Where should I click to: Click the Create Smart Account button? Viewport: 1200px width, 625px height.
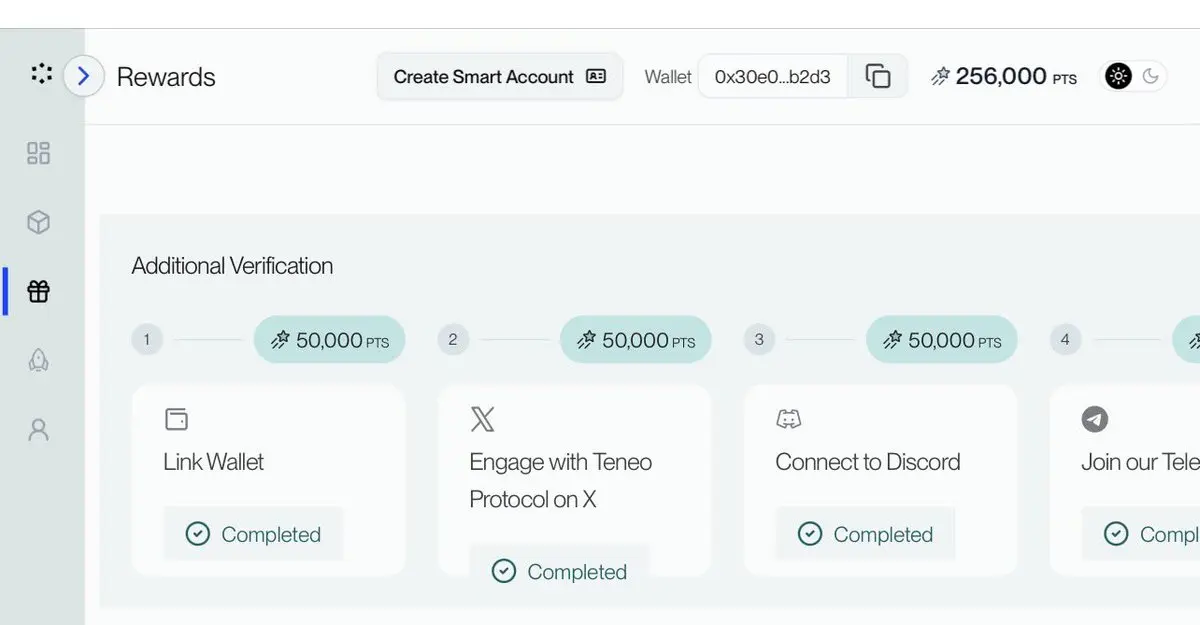pyautogui.click(x=499, y=77)
